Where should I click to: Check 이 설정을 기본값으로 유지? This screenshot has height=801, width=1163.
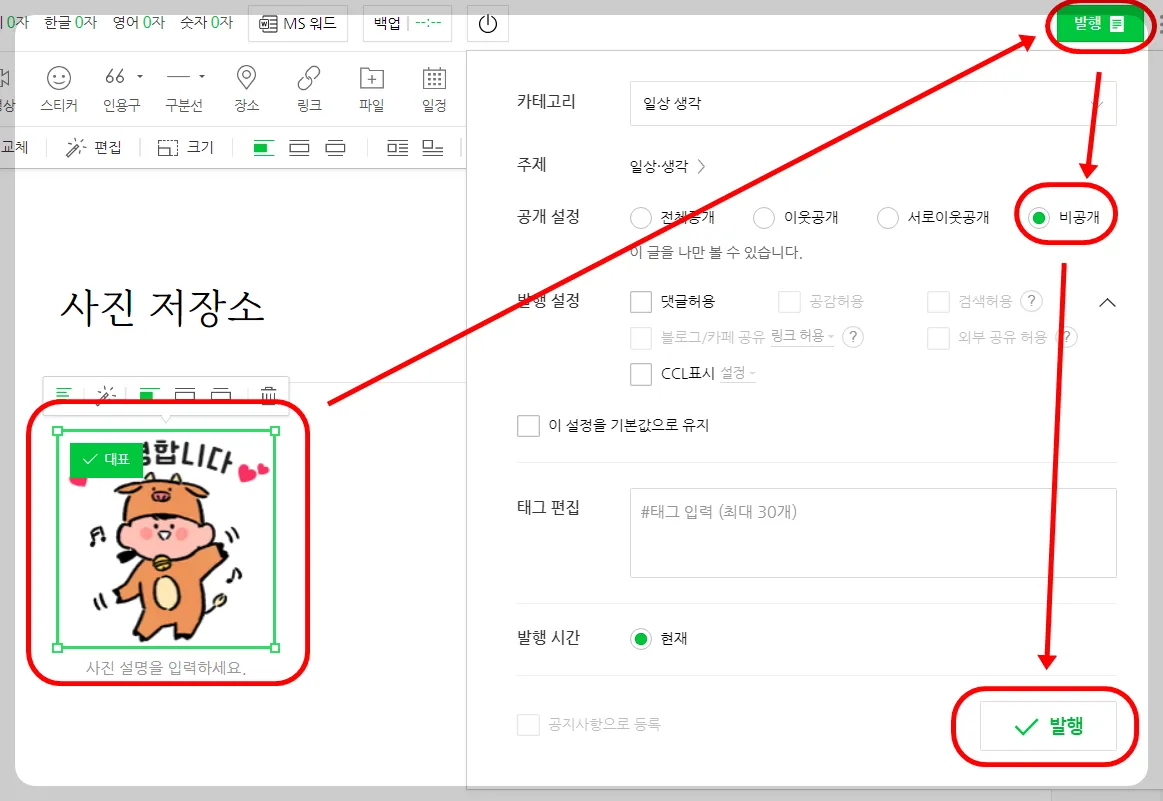pos(528,426)
